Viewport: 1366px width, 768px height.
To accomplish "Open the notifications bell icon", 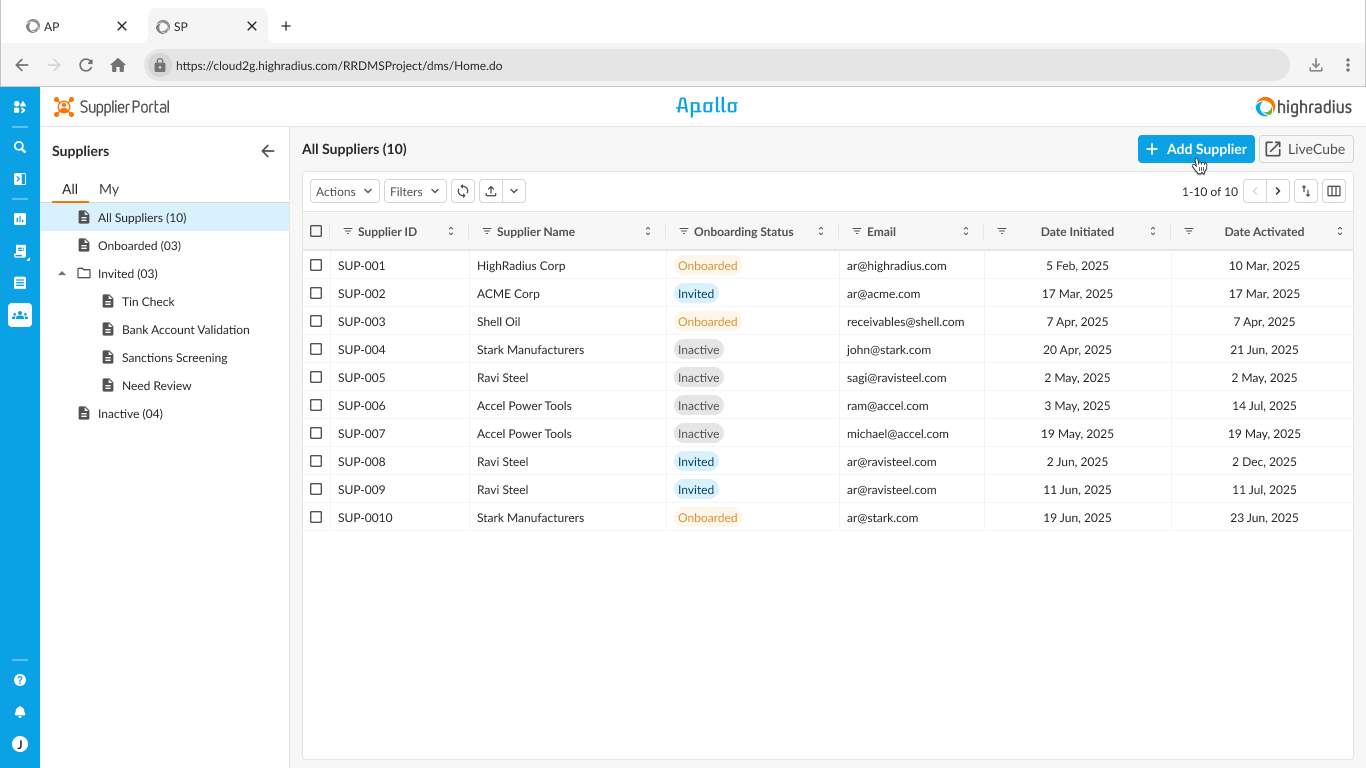I will click(19, 712).
